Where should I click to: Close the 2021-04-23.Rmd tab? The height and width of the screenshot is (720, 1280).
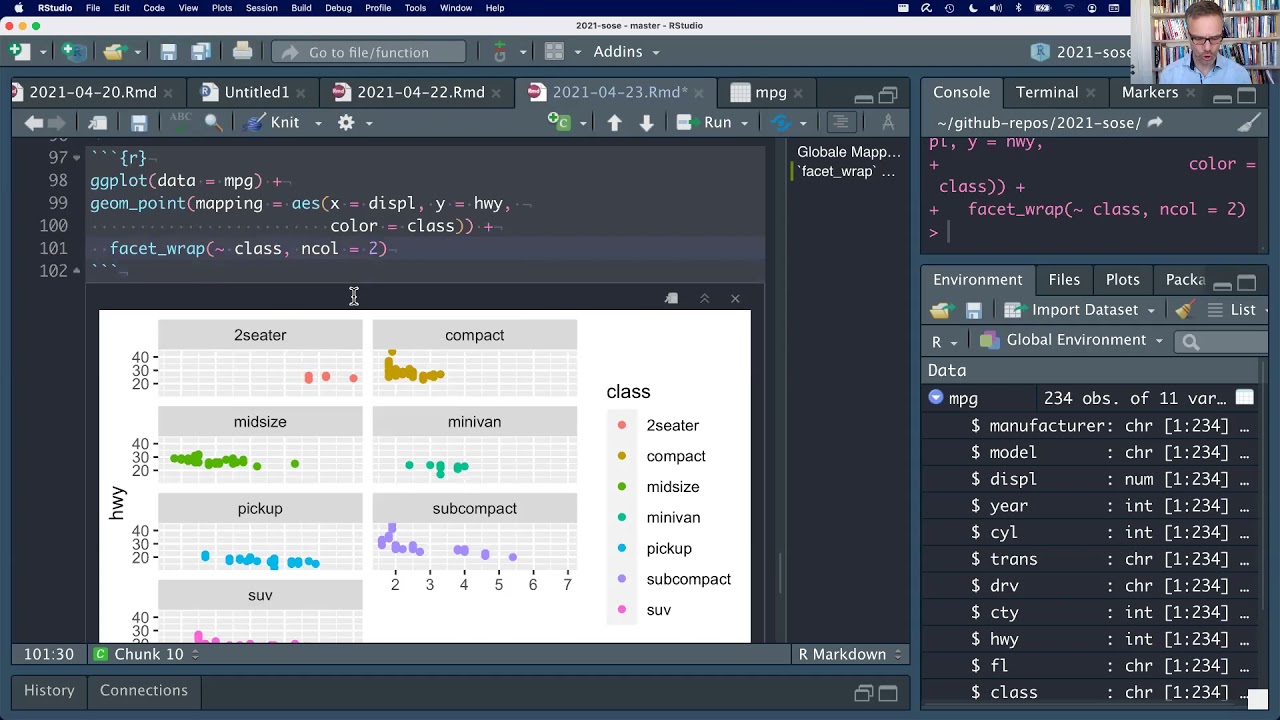coord(698,93)
